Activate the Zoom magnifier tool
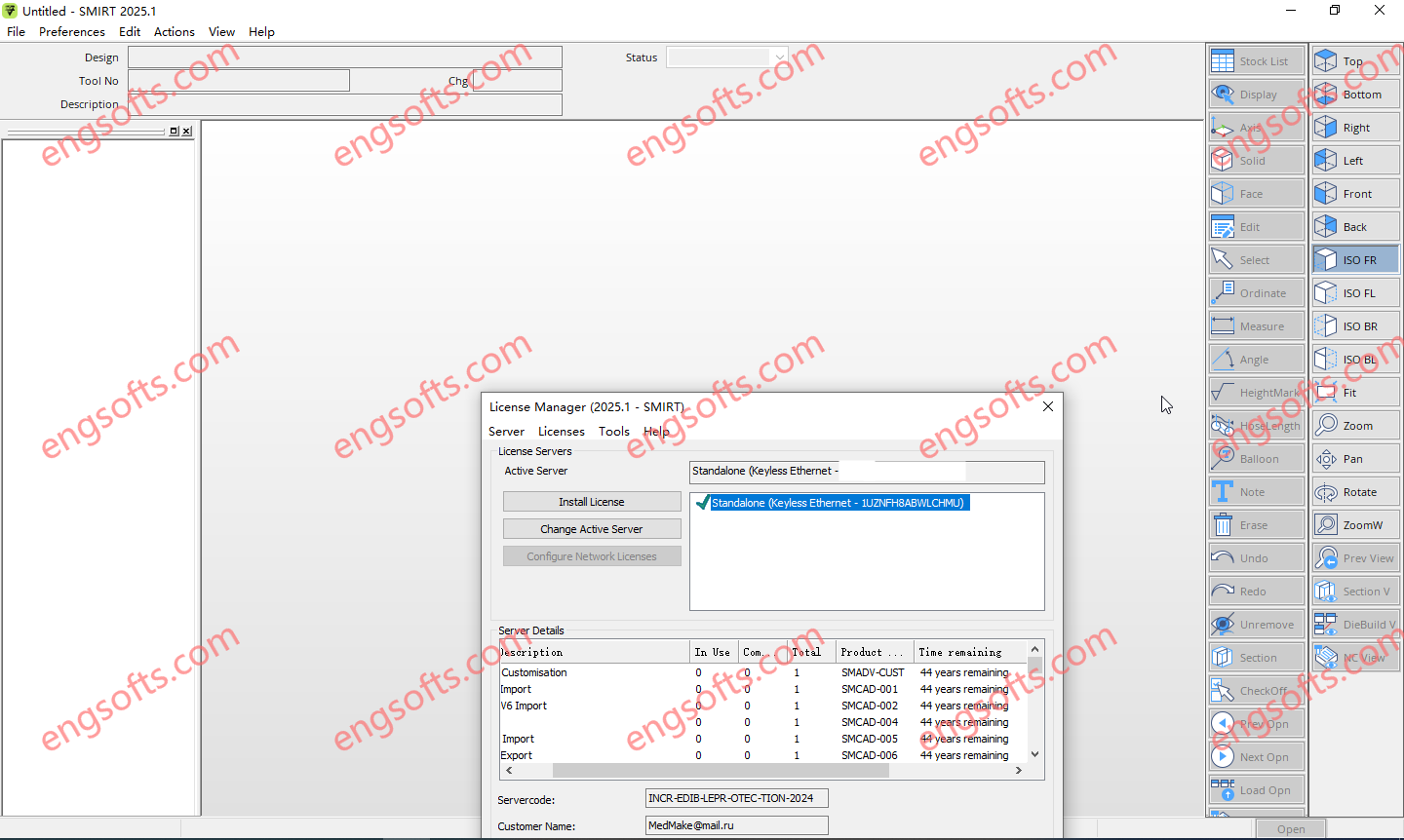Screen dimensions: 1404x840 pyautogui.click(x=1355, y=426)
